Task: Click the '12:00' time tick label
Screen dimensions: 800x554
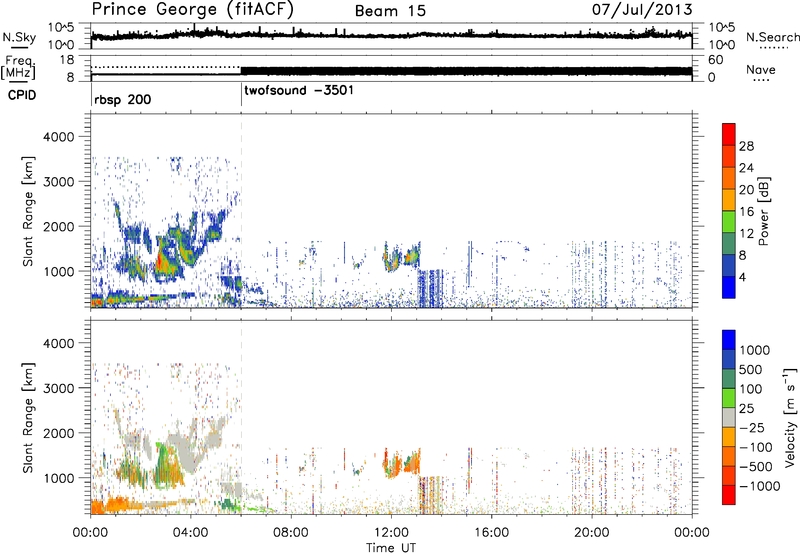Action: click(x=391, y=533)
